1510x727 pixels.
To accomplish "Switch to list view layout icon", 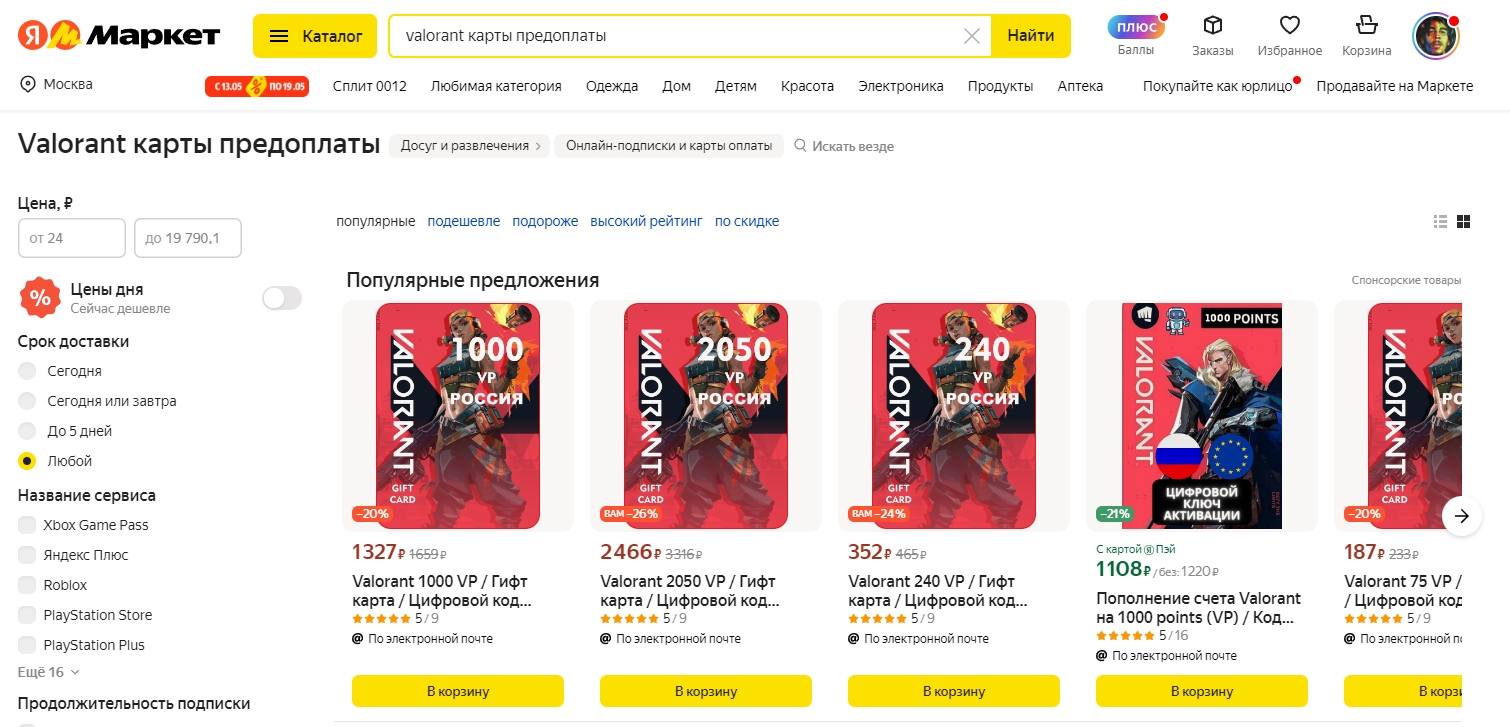I will click(x=1441, y=222).
